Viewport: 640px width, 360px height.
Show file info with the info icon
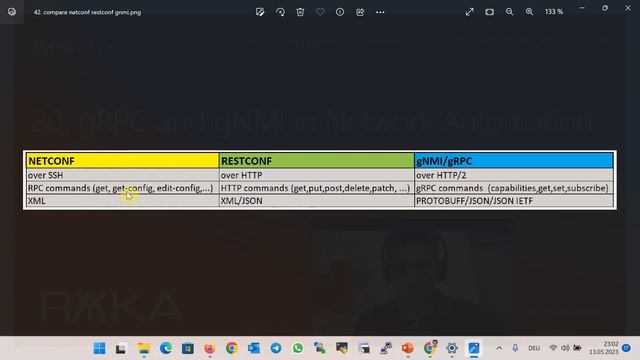pos(340,12)
